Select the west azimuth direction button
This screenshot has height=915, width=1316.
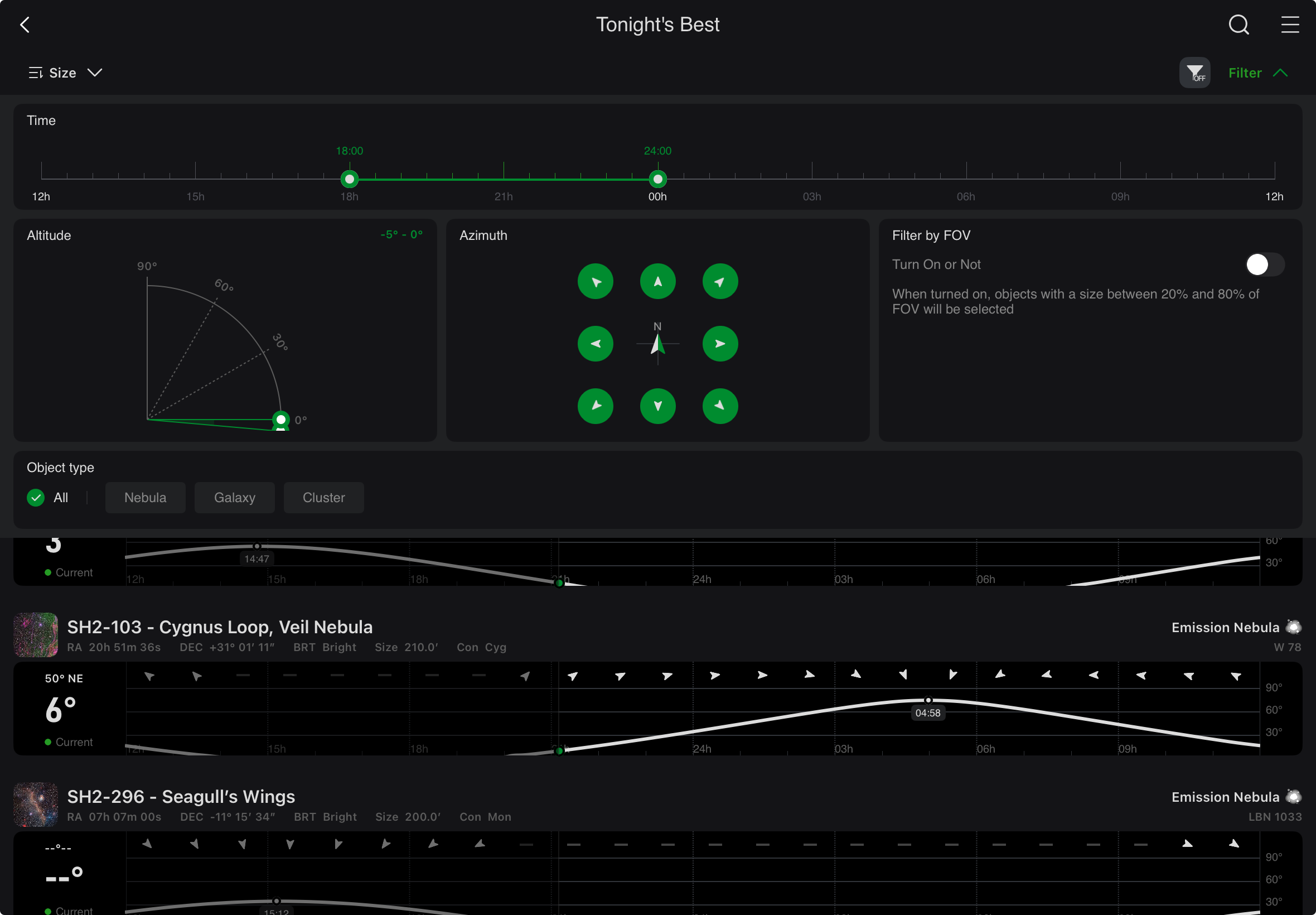595,344
